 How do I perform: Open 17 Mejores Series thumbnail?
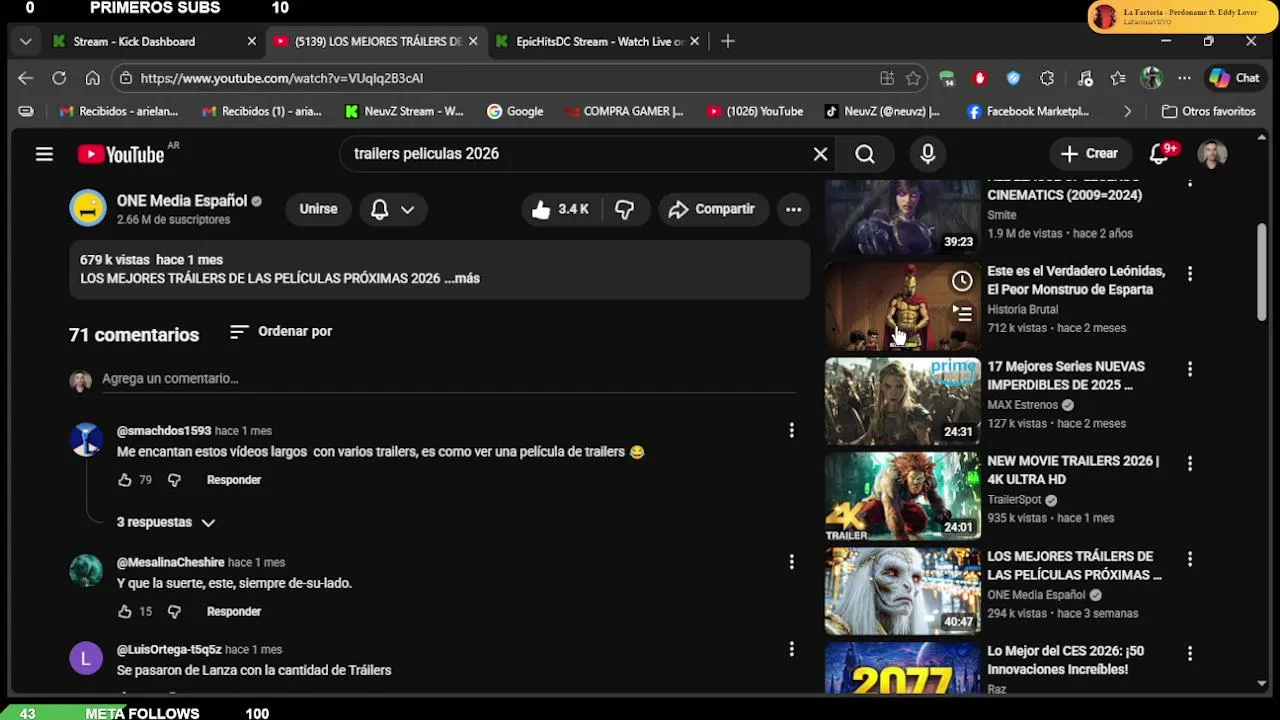903,401
